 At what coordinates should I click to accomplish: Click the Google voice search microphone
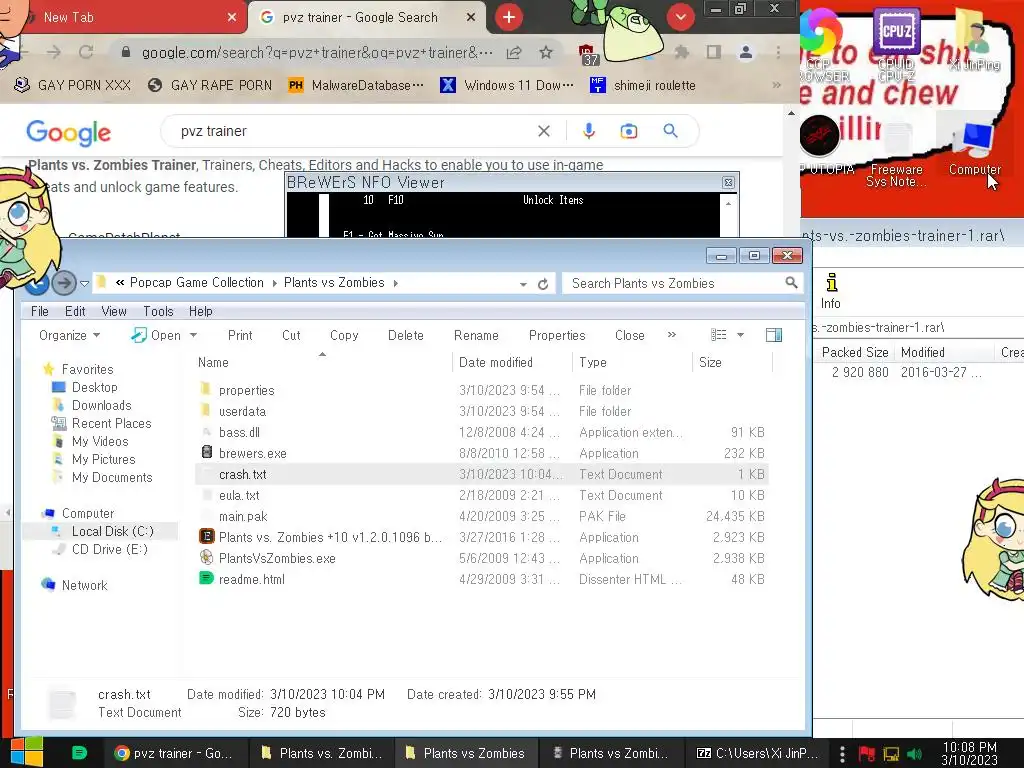click(x=588, y=131)
